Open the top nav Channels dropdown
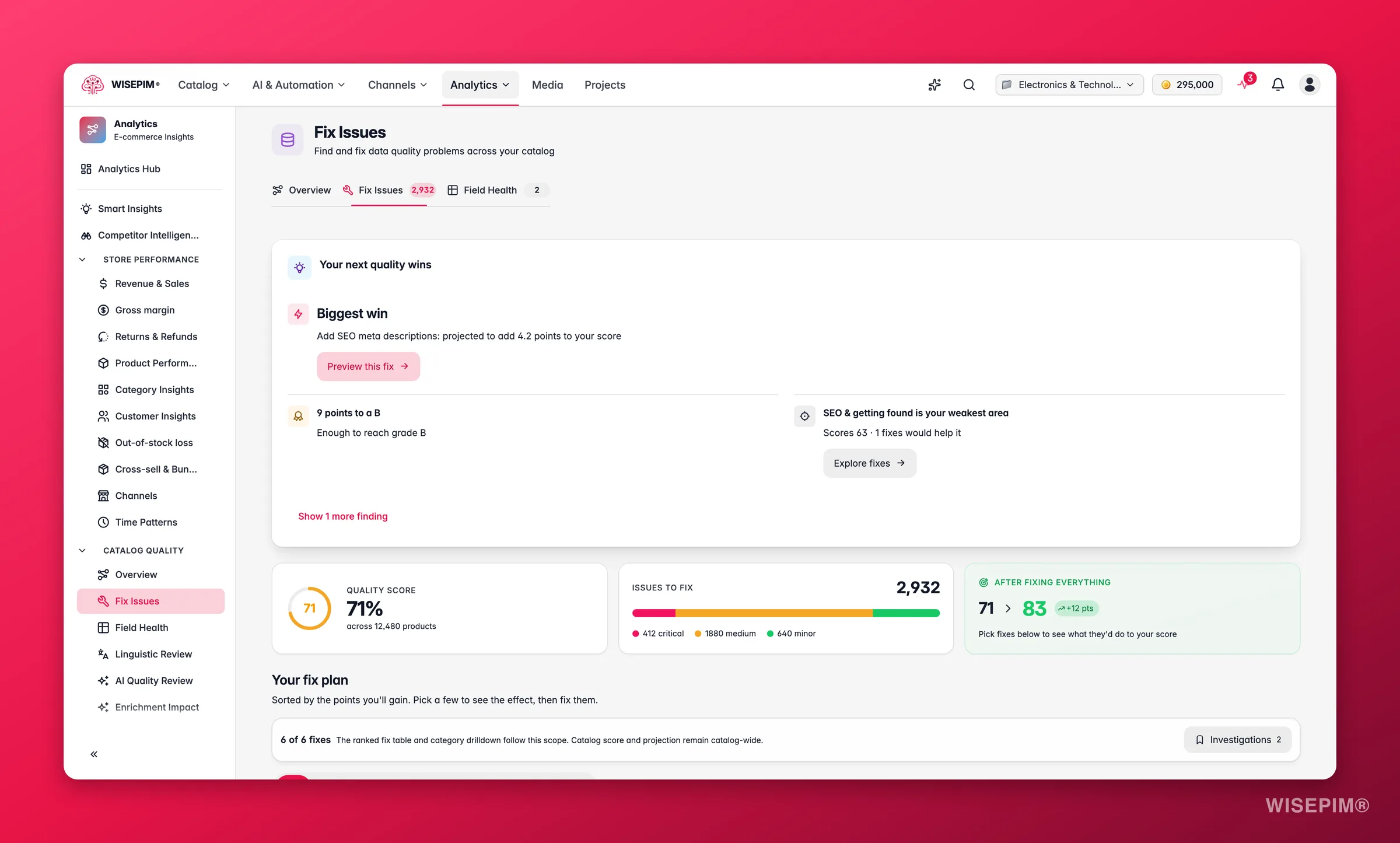Screen dimensions: 1400x843 397,85
